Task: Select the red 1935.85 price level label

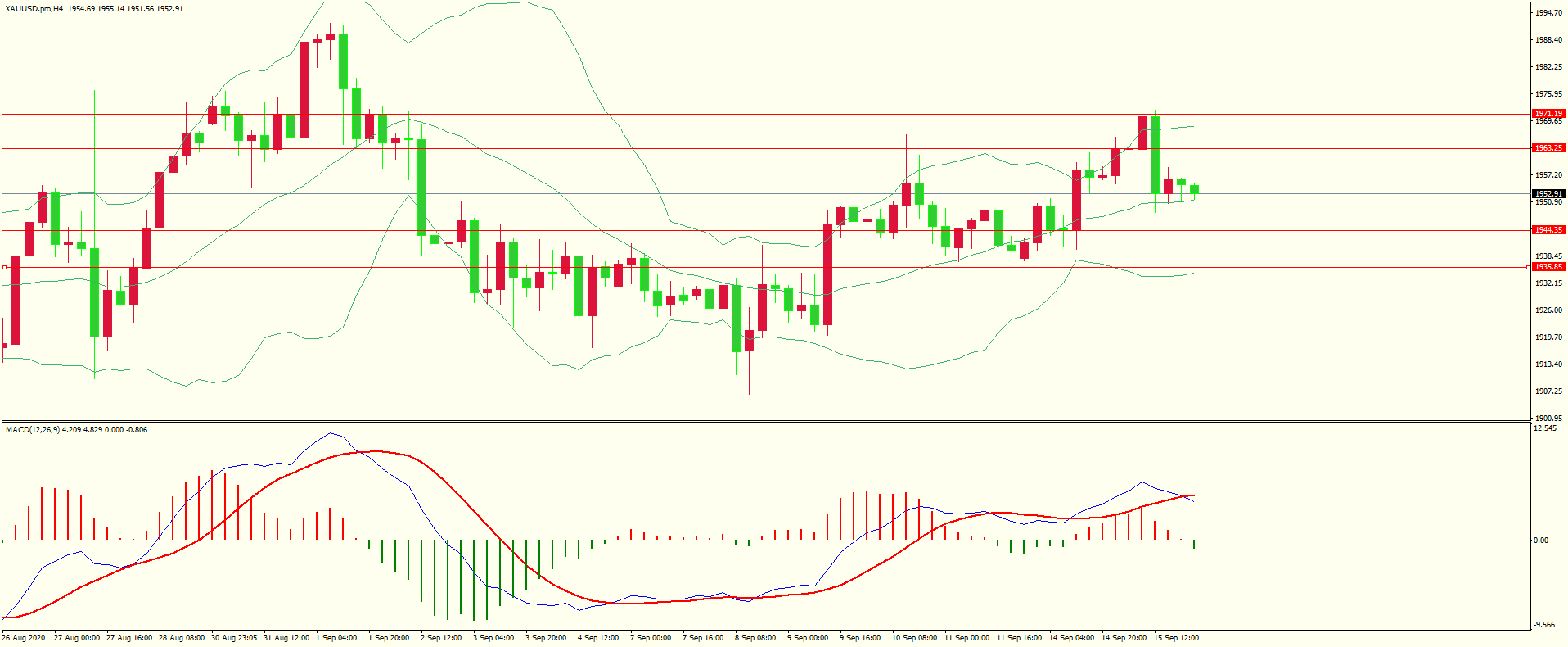Action: click(1548, 267)
